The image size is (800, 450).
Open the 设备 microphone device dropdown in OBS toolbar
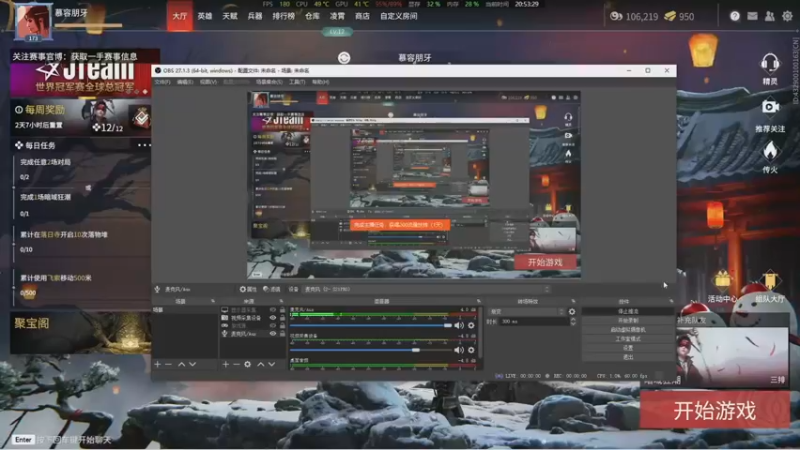point(427,289)
